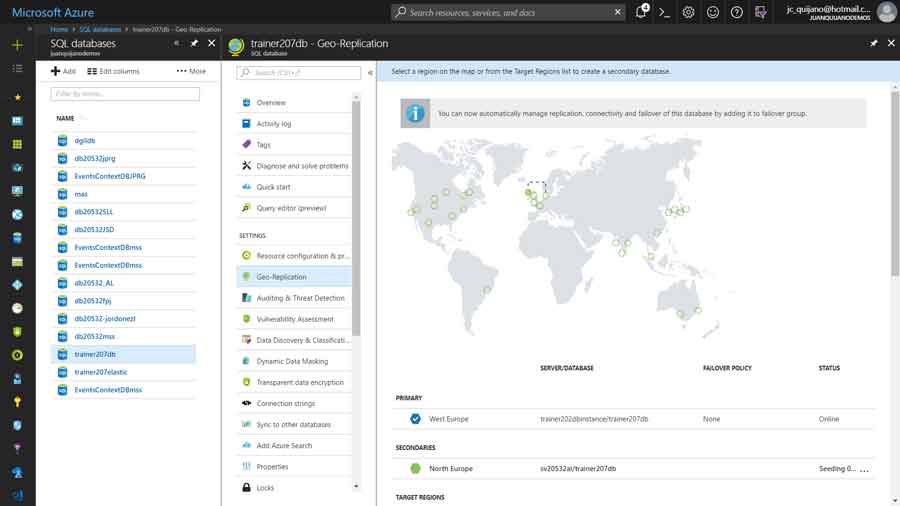
Task: Open all services list icon in sidebar
Action: 17,69
